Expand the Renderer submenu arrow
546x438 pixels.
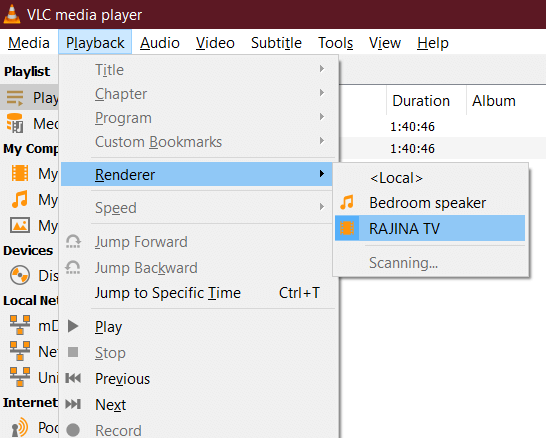(x=322, y=173)
